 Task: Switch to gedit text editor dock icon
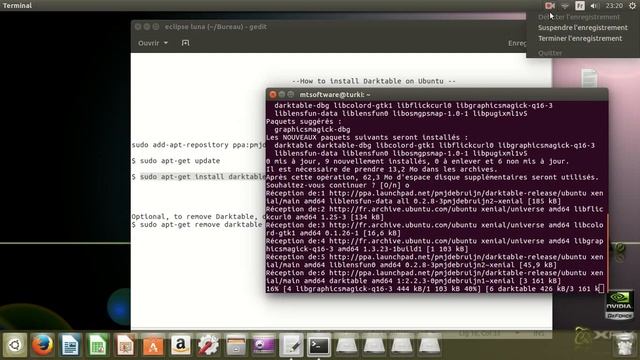pos(291,345)
